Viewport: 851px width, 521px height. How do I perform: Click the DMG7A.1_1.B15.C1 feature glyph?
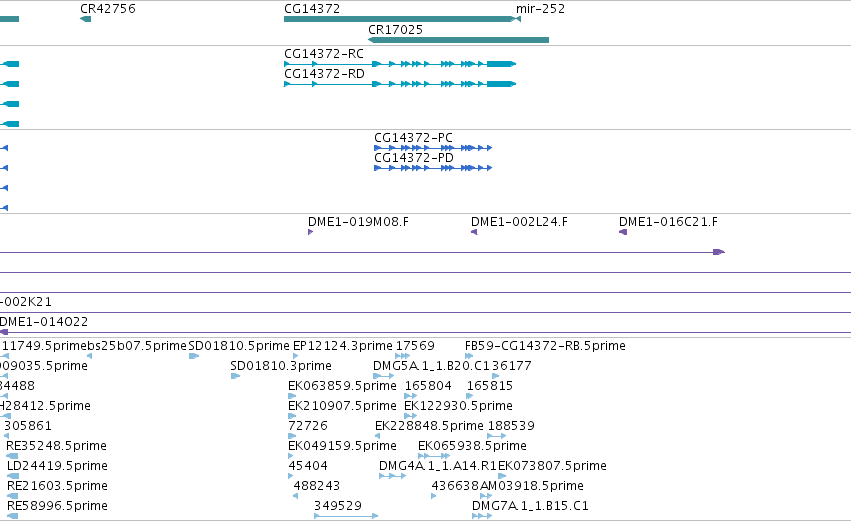tap(482, 516)
